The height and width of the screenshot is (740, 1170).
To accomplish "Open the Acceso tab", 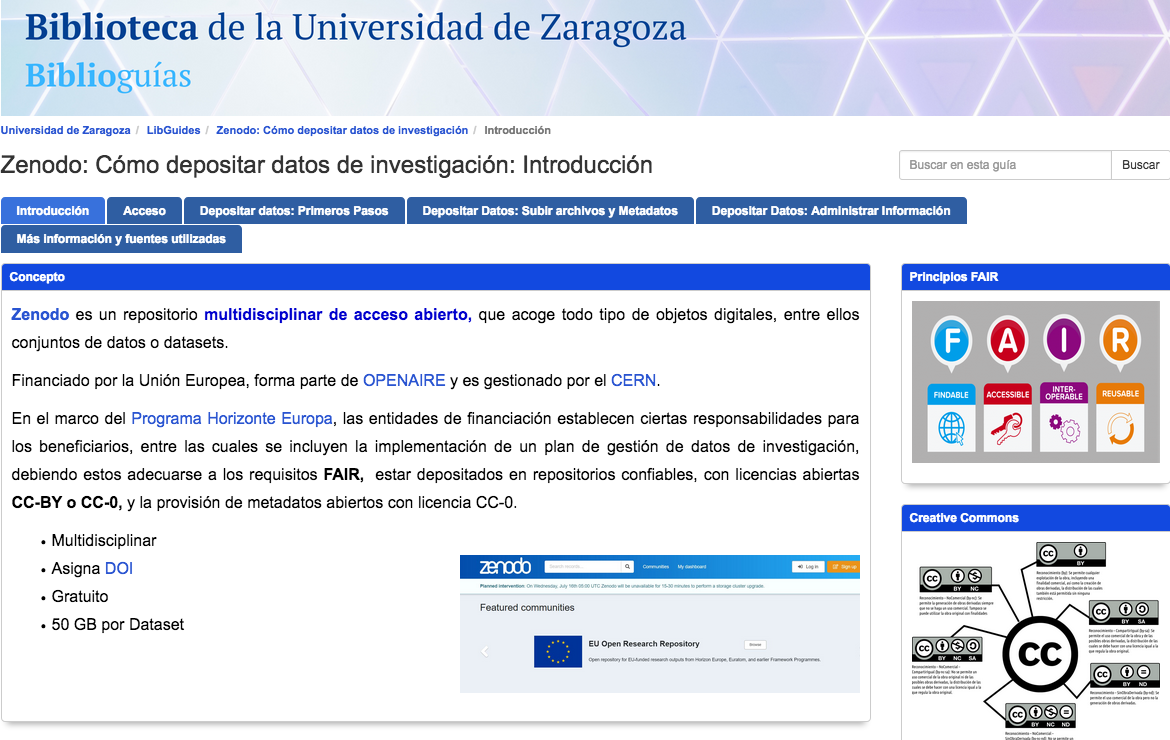I will (144, 211).
